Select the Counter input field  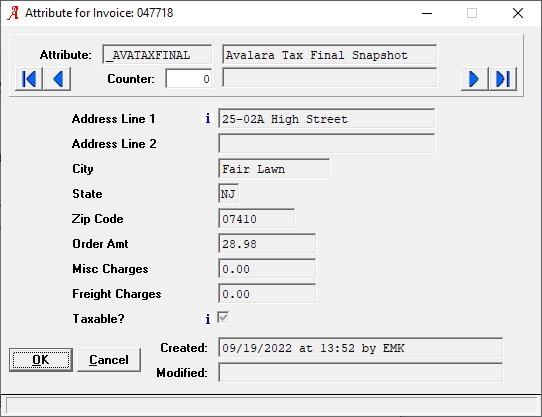pyautogui.click(x=189, y=79)
